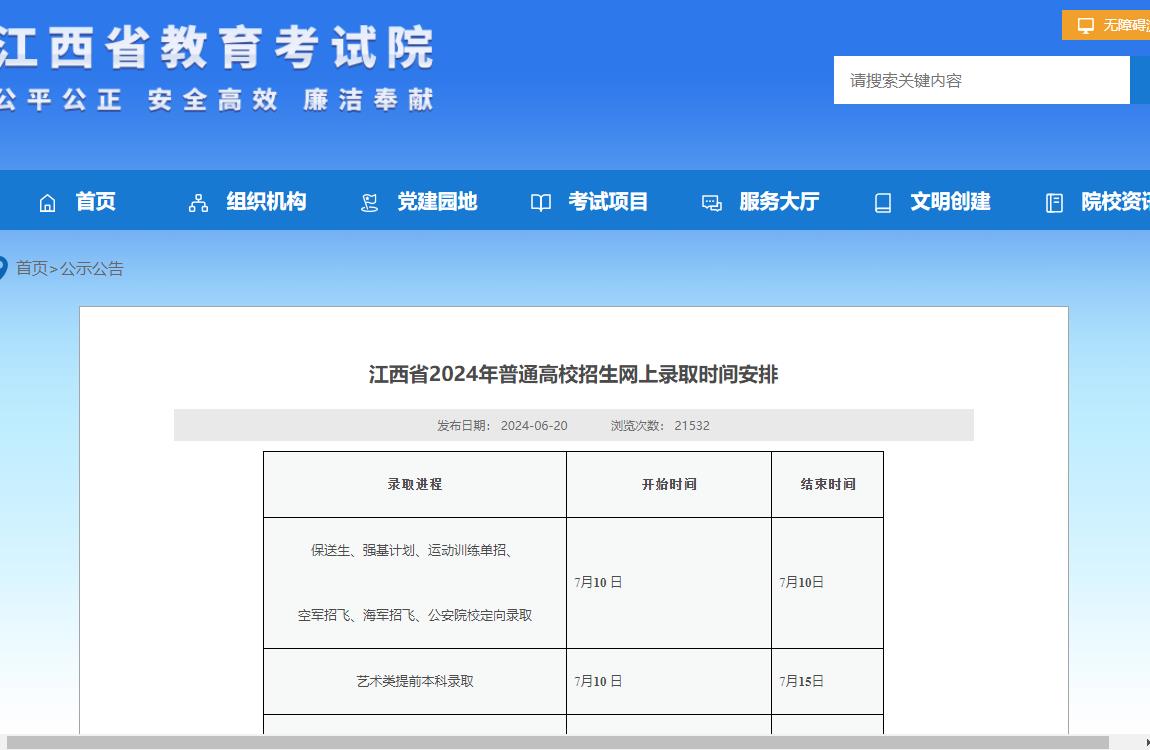Open the 考试项目 menu item
The height and width of the screenshot is (750, 1150).
pos(608,202)
